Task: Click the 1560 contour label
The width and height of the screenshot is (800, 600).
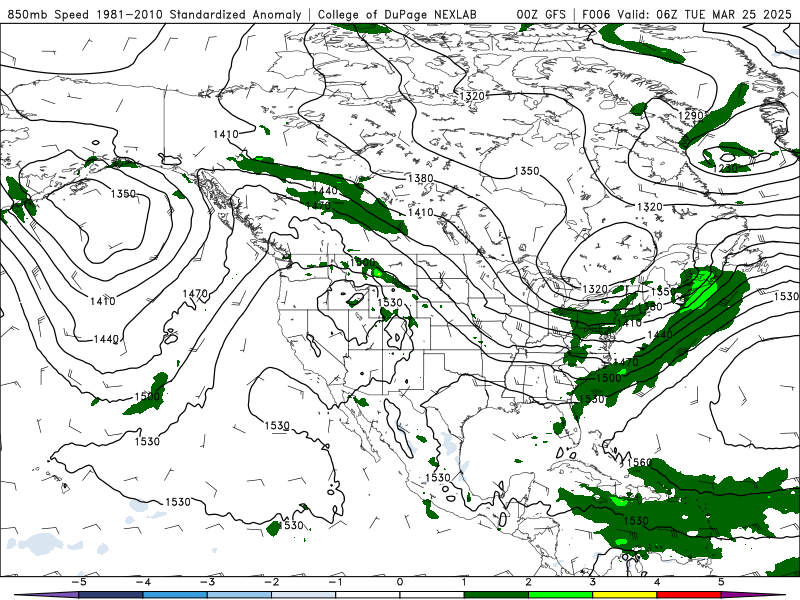Action: (639, 462)
